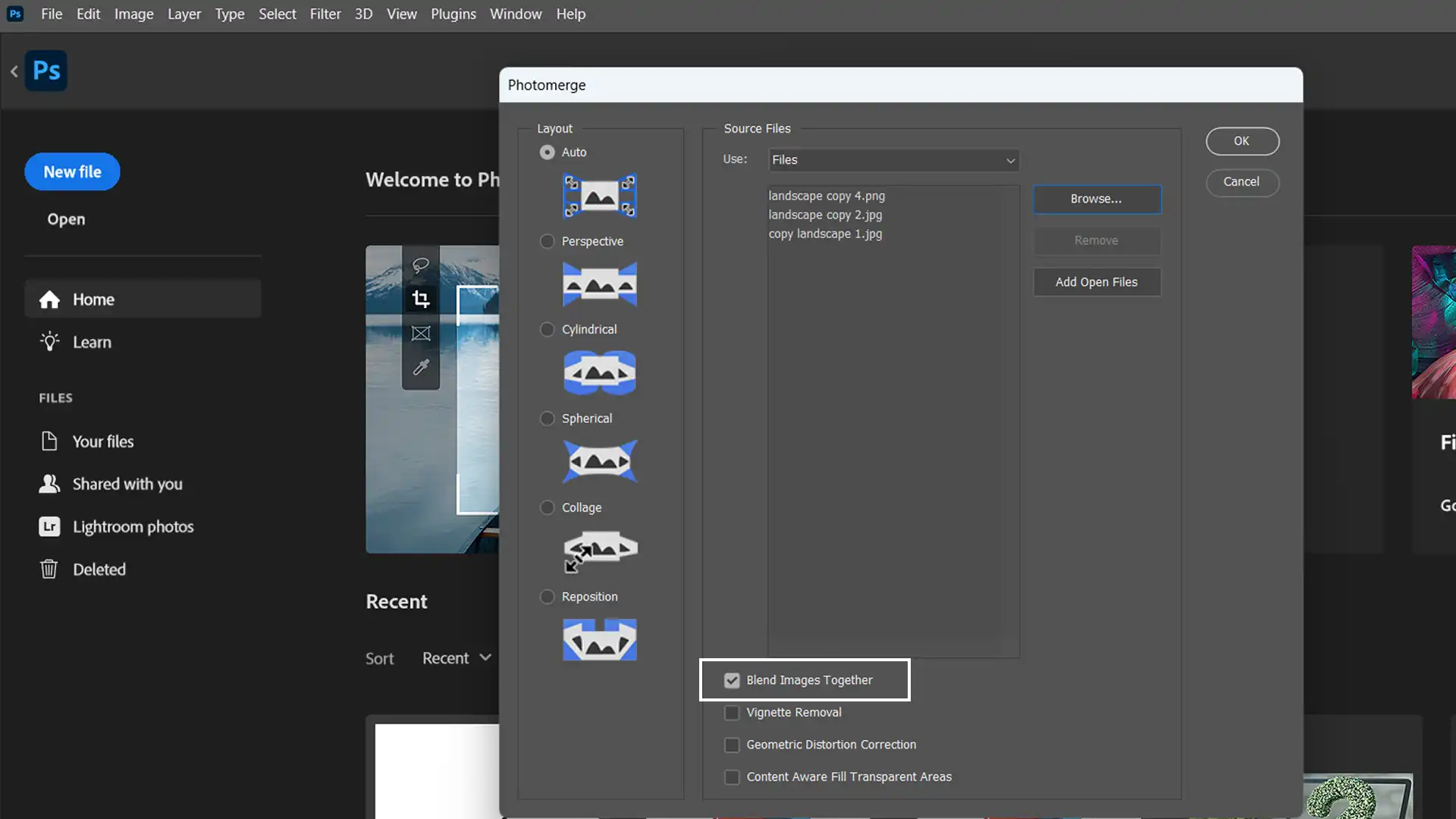Viewport: 1456px width, 819px height.
Task: Select the Auto radio button layout
Action: (547, 151)
